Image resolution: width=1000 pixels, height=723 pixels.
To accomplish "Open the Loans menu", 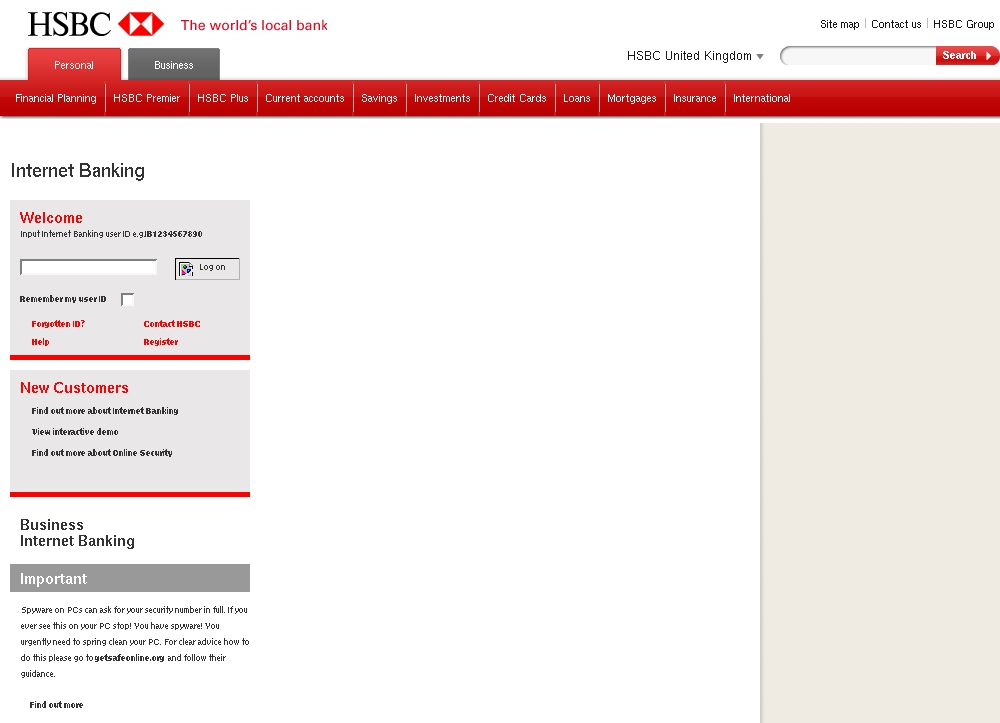I will (577, 98).
